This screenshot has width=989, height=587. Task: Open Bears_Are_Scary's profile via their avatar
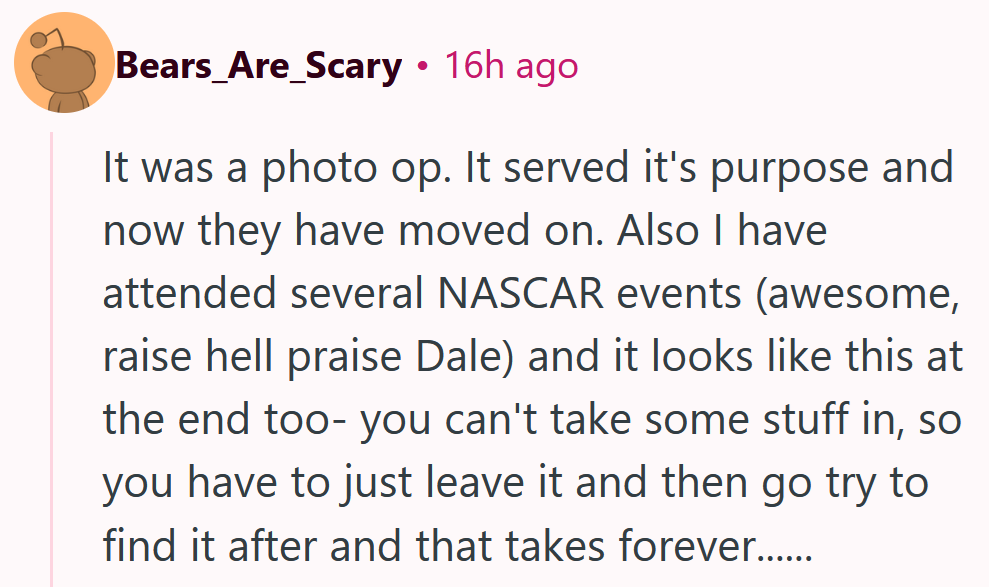64,61
